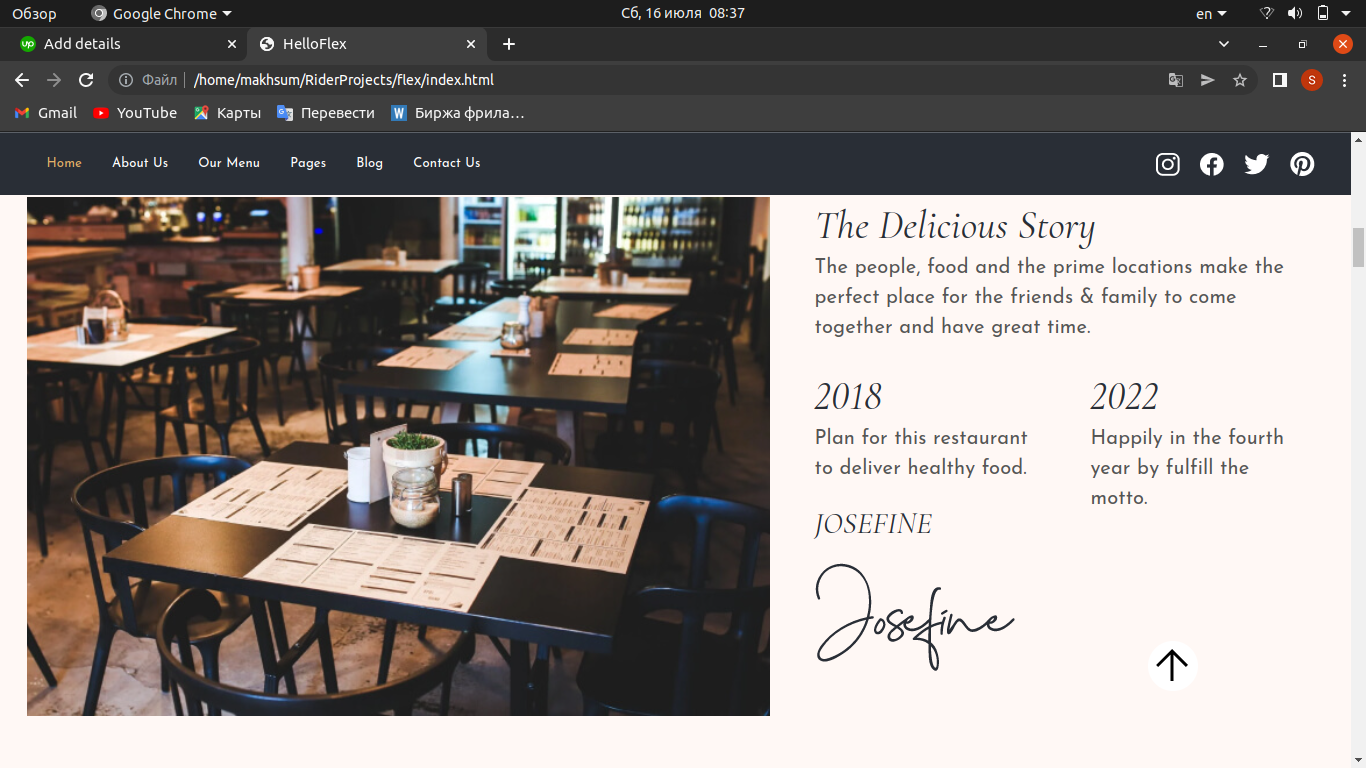Viewport: 1366px width, 768px height.
Task: Open the share page icon in address bar
Action: pos(1208,80)
